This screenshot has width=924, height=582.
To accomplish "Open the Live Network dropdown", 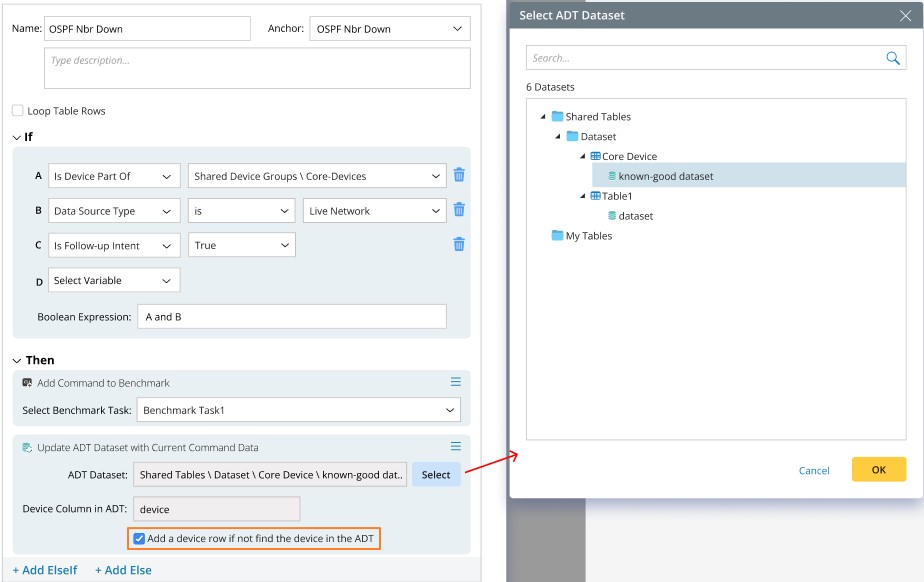I will coord(374,211).
